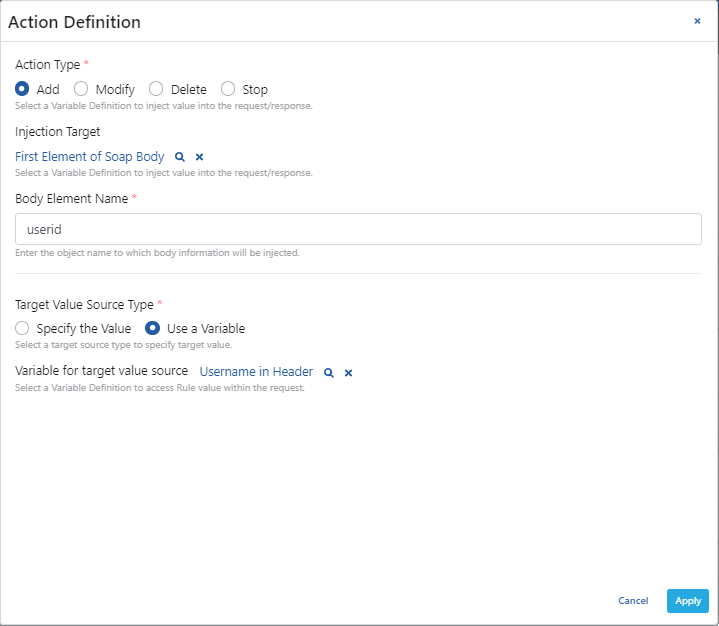Open the First Element of Soap Body link
Screen dimensions: 719x626
tap(90, 157)
